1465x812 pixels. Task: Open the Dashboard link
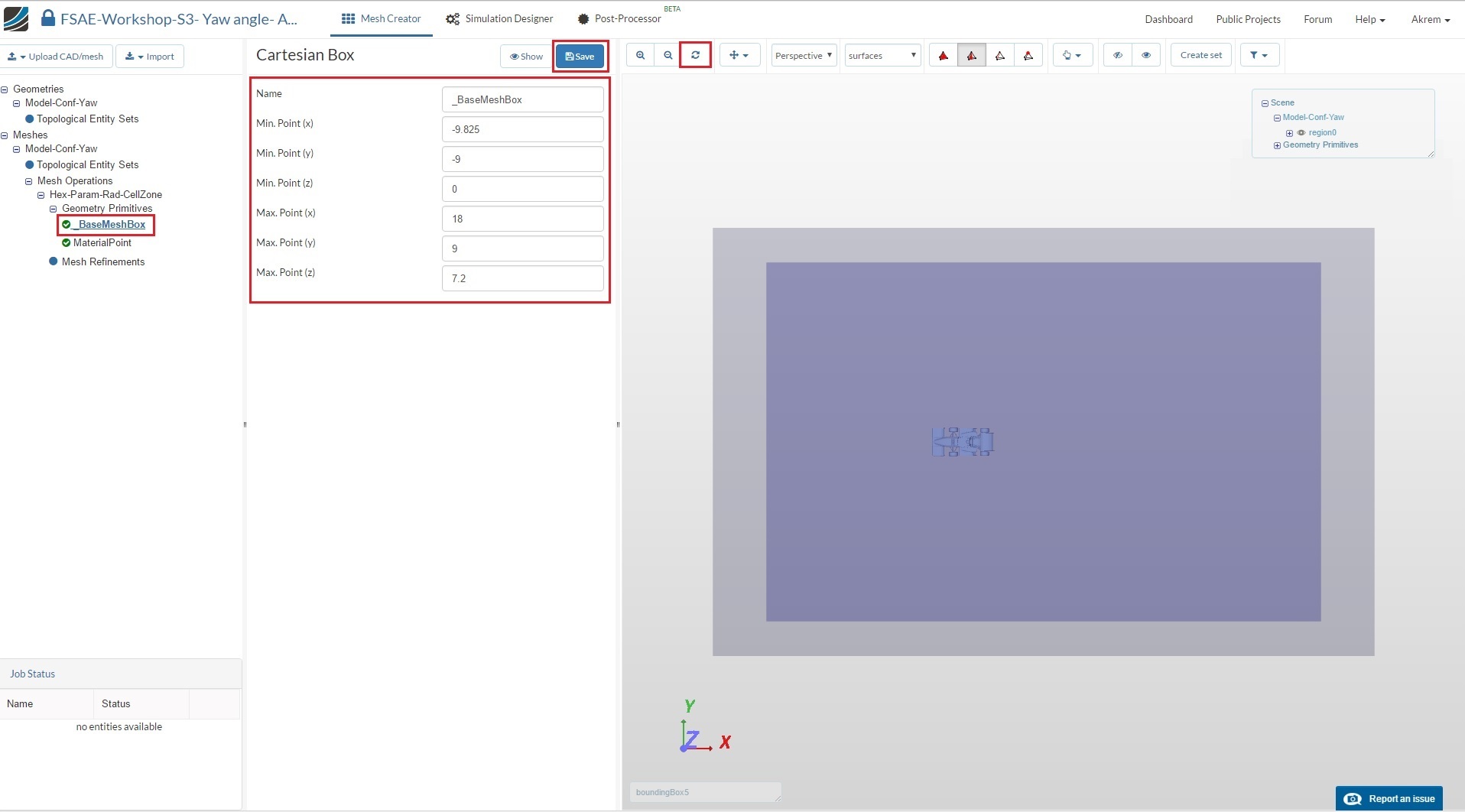[x=1168, y=19]
